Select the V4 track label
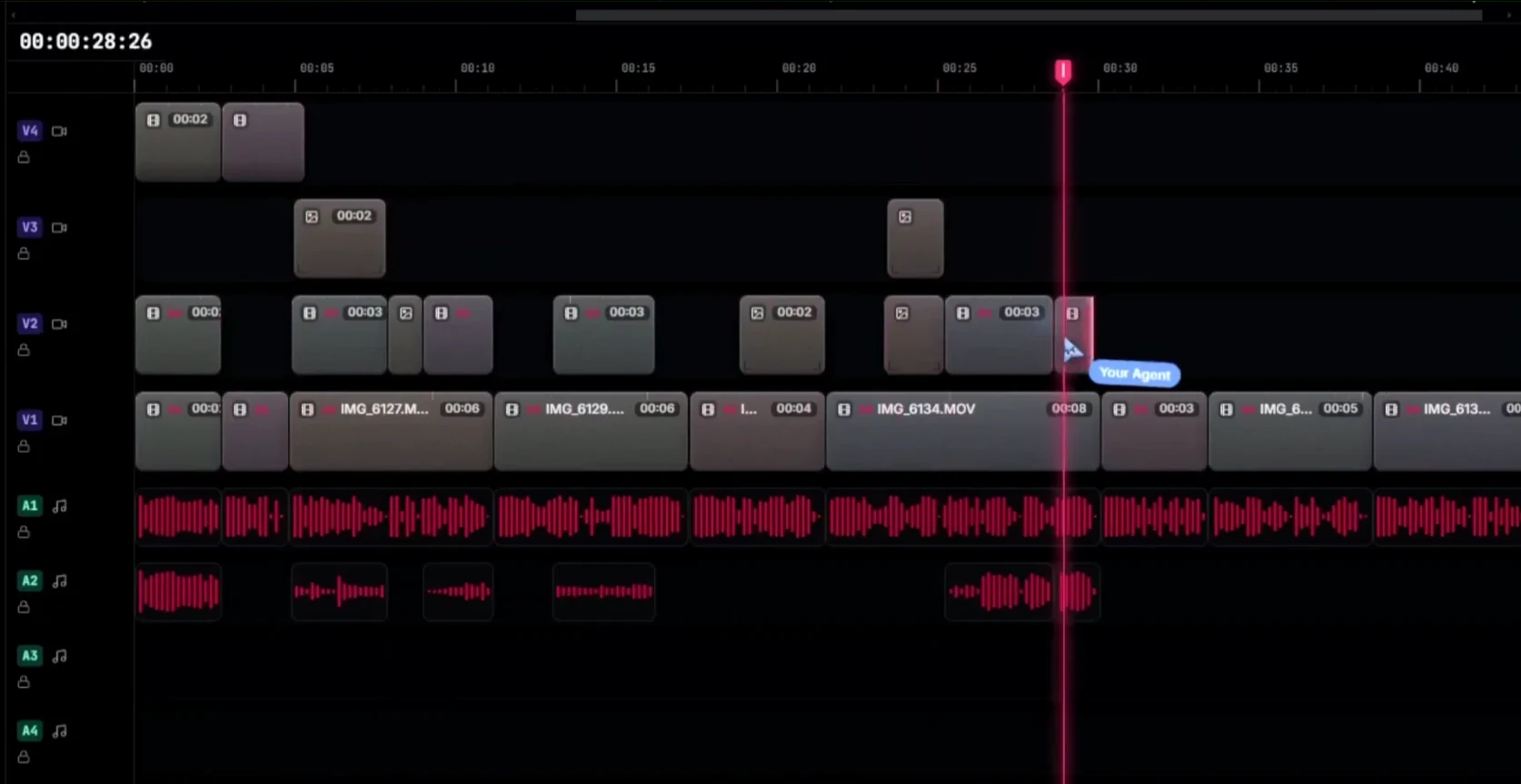Viewport: 1521px width, 784px height. tap(30, 131)
